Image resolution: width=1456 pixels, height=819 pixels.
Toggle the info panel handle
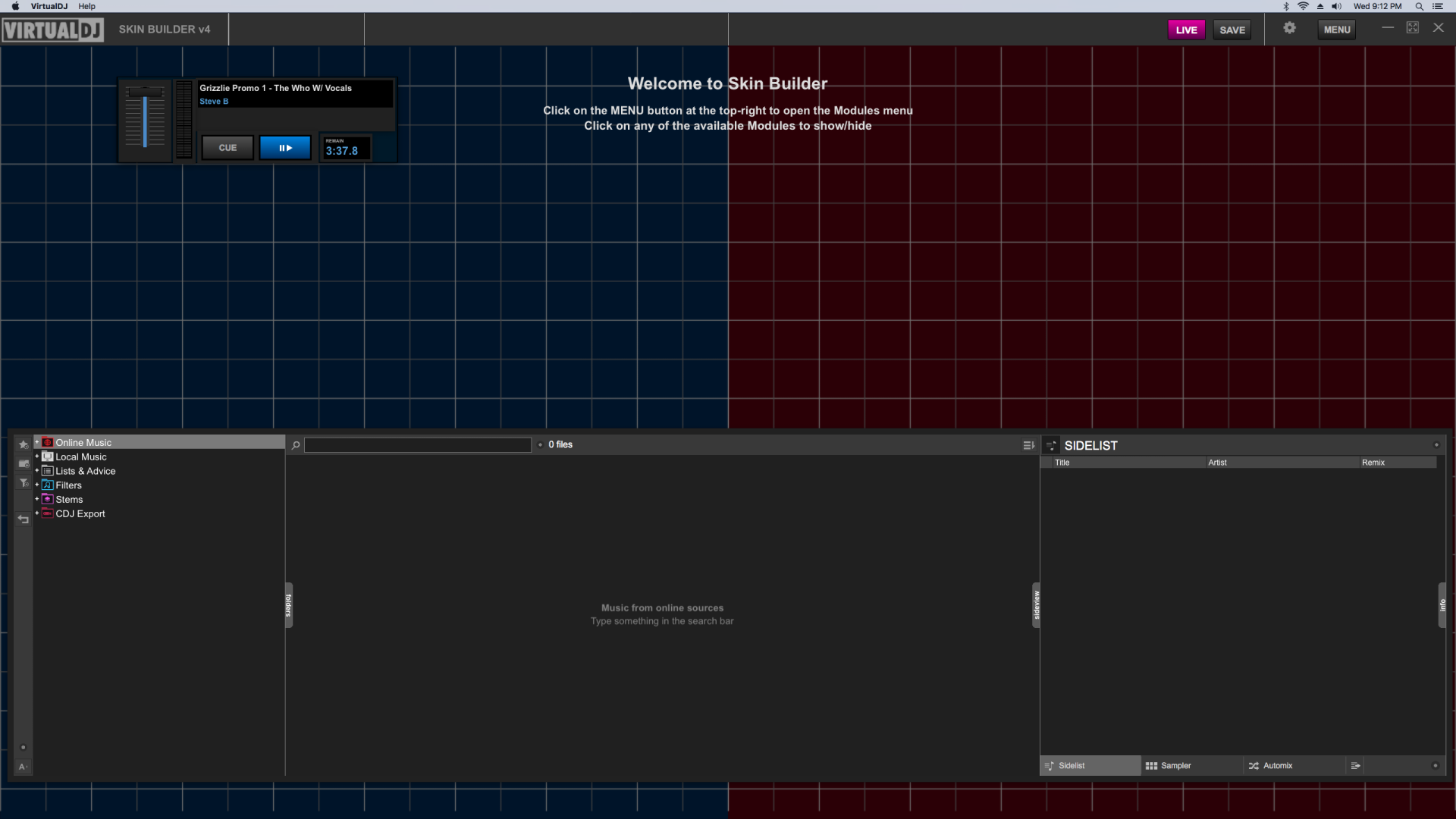(1442, 604)
